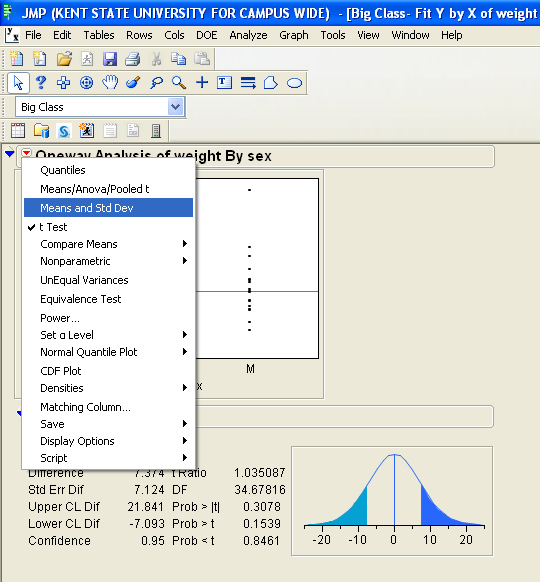Open the Tables menu
The height and width of the screenshot is (582, 540).
(x=99, y=35)
